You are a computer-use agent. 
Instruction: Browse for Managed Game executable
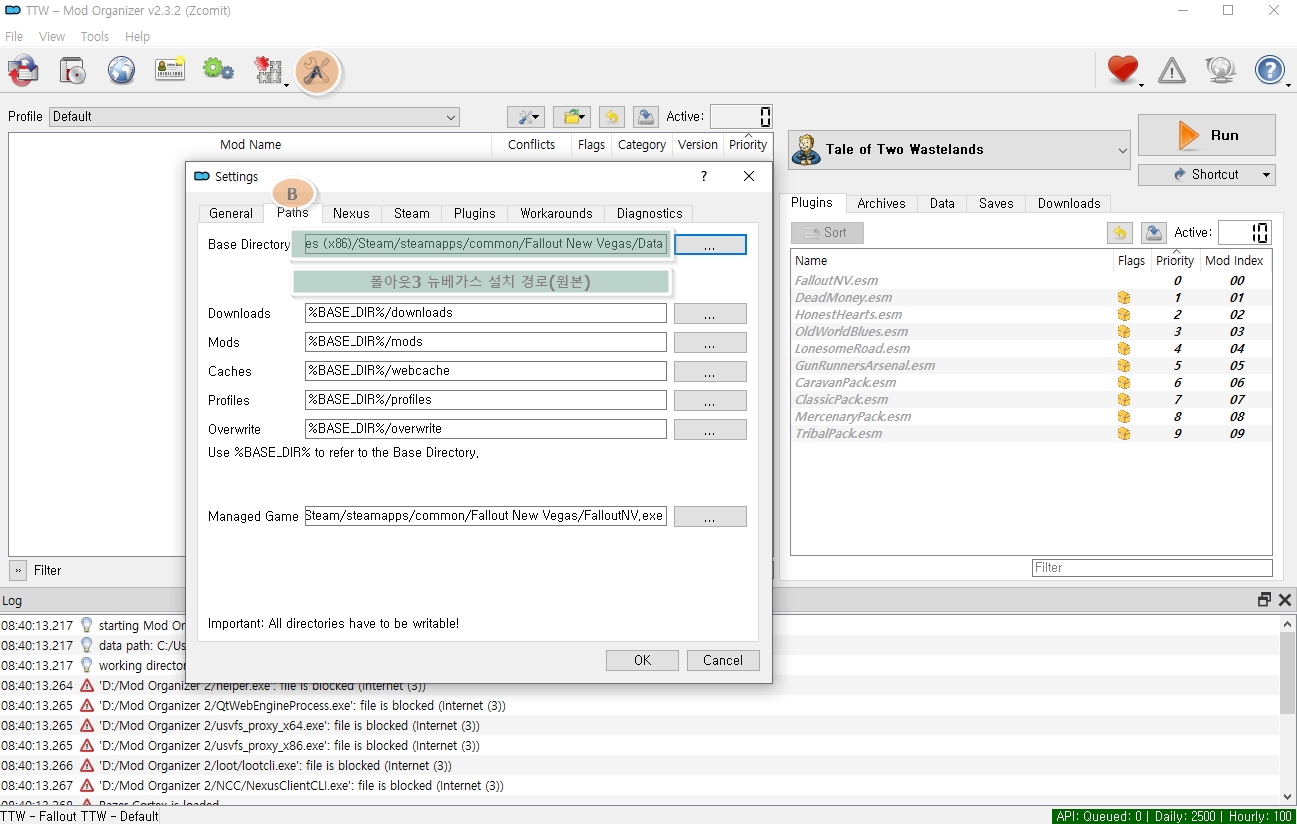[x=710, y=517]
